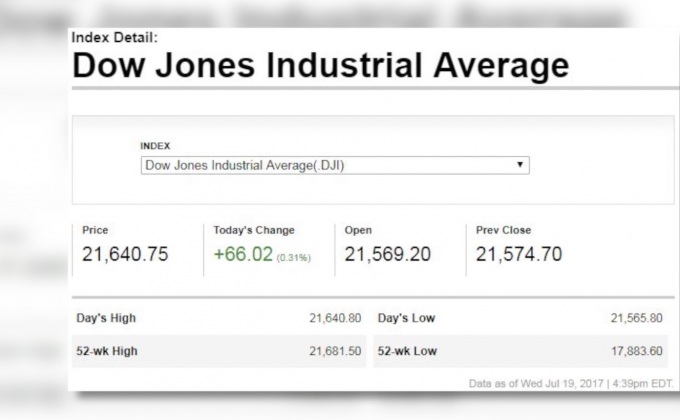Click the Day's High row label
This screenshot has width=680, height=420.
[106, 318]
